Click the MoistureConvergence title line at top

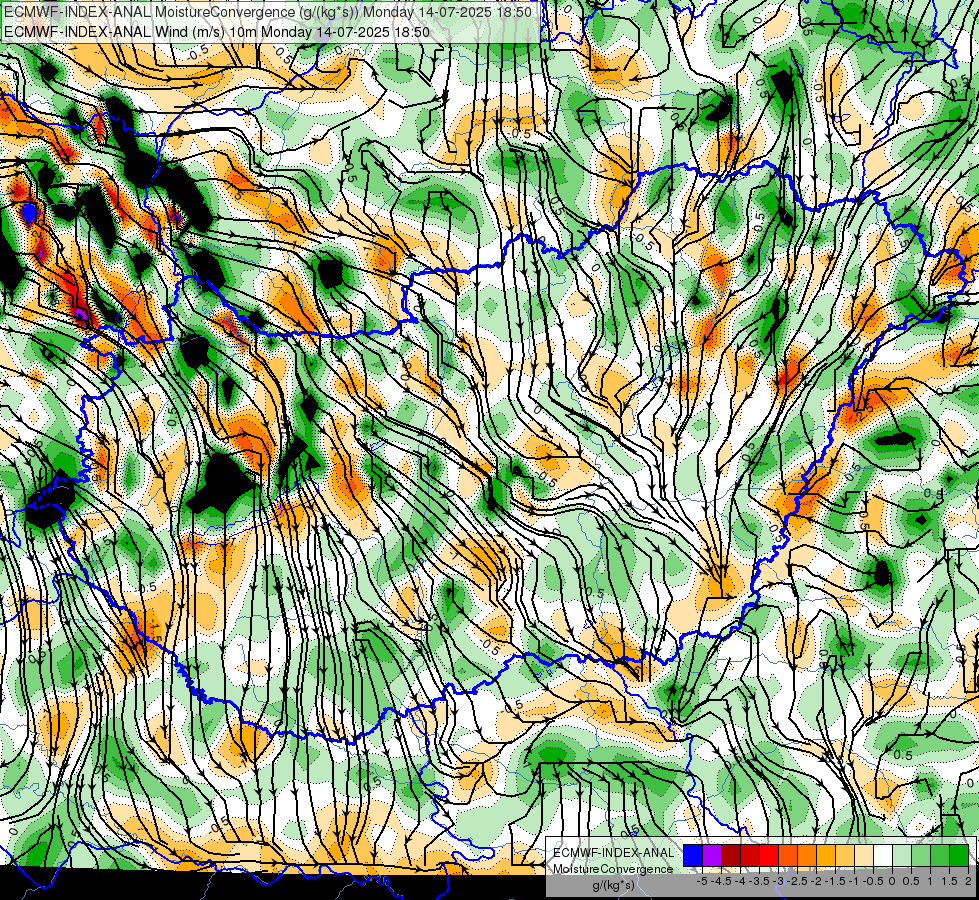(x=268, y=12)
